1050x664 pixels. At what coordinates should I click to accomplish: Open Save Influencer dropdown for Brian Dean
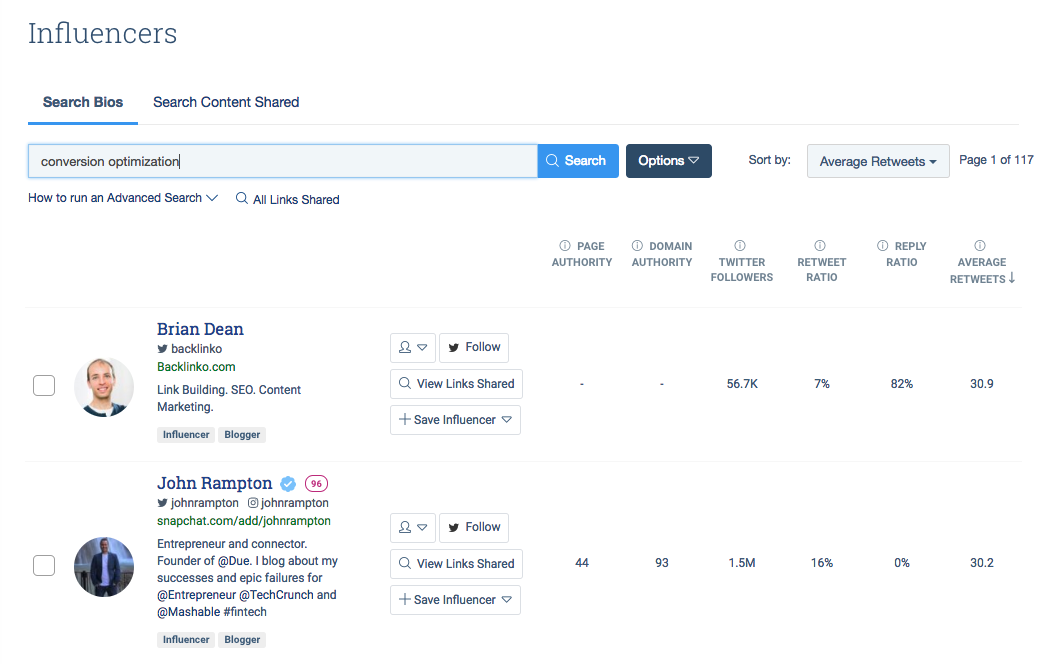tap(455, 420)
